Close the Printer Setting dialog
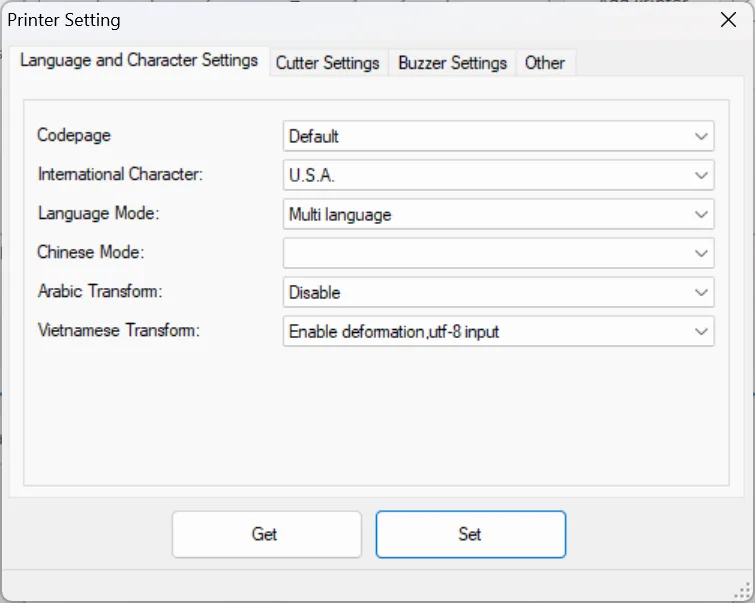 [730, 19]
